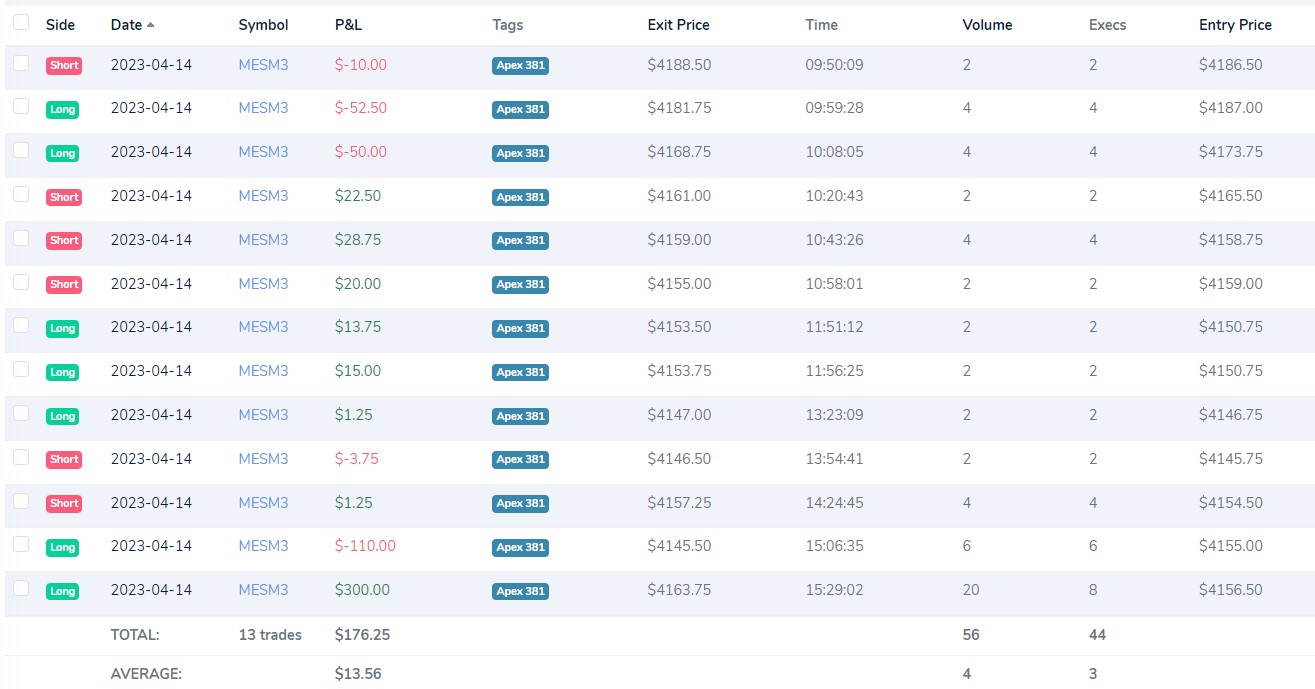Open the MESM3 link on the 13:54:41 trade
1315x689 pixels.
[x=263, y=459]
